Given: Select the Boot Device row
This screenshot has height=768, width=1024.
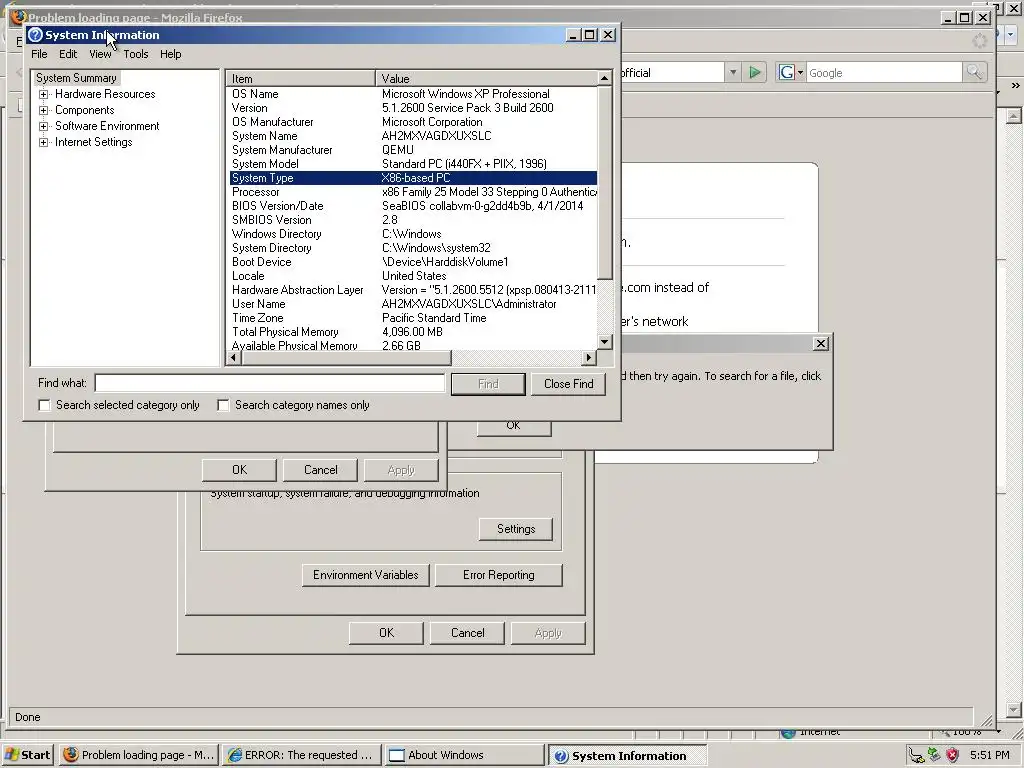Looking at the screenshot, I should pos(413,262).
